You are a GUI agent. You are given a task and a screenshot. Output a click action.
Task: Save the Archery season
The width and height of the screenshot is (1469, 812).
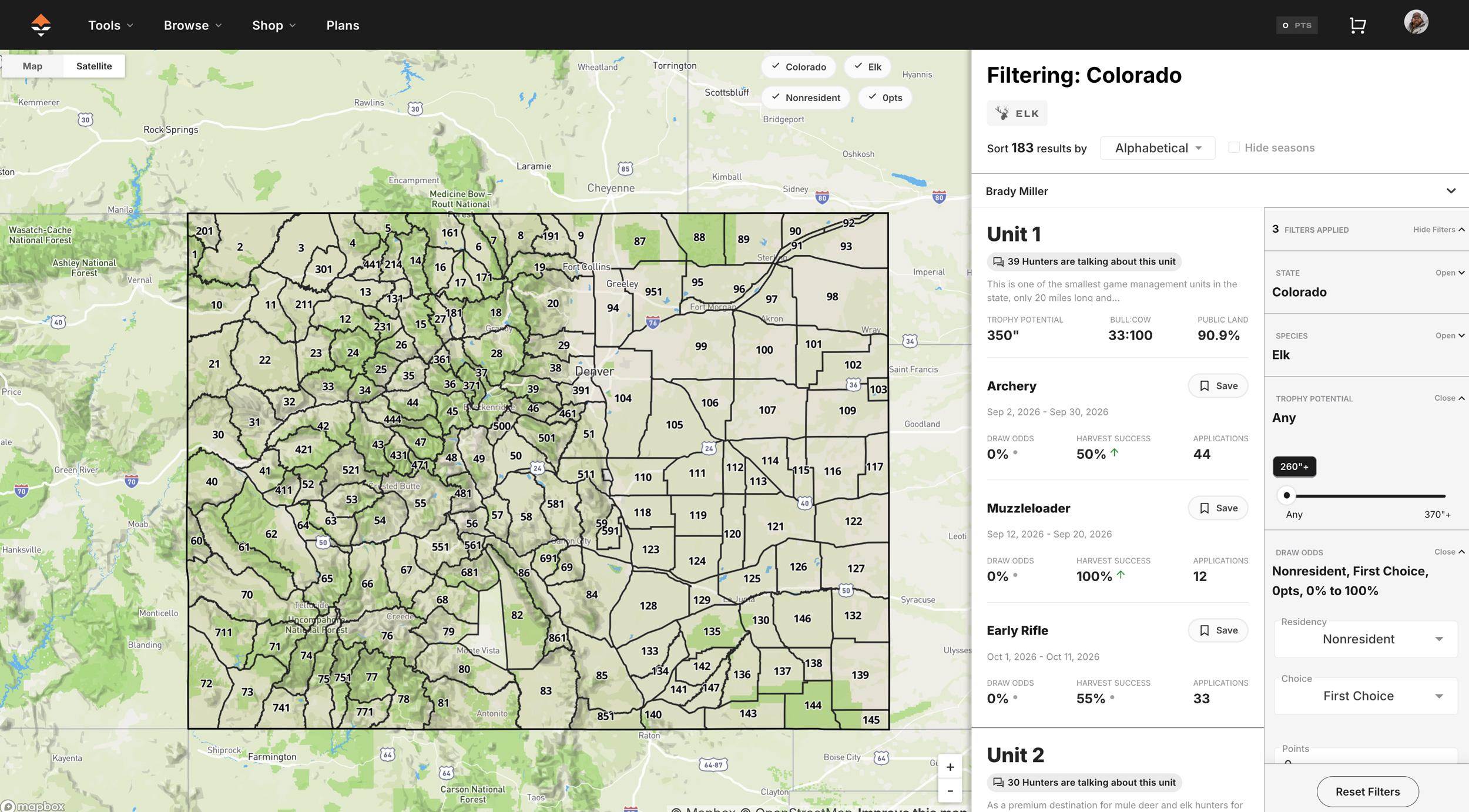[x=1218, y=386]
